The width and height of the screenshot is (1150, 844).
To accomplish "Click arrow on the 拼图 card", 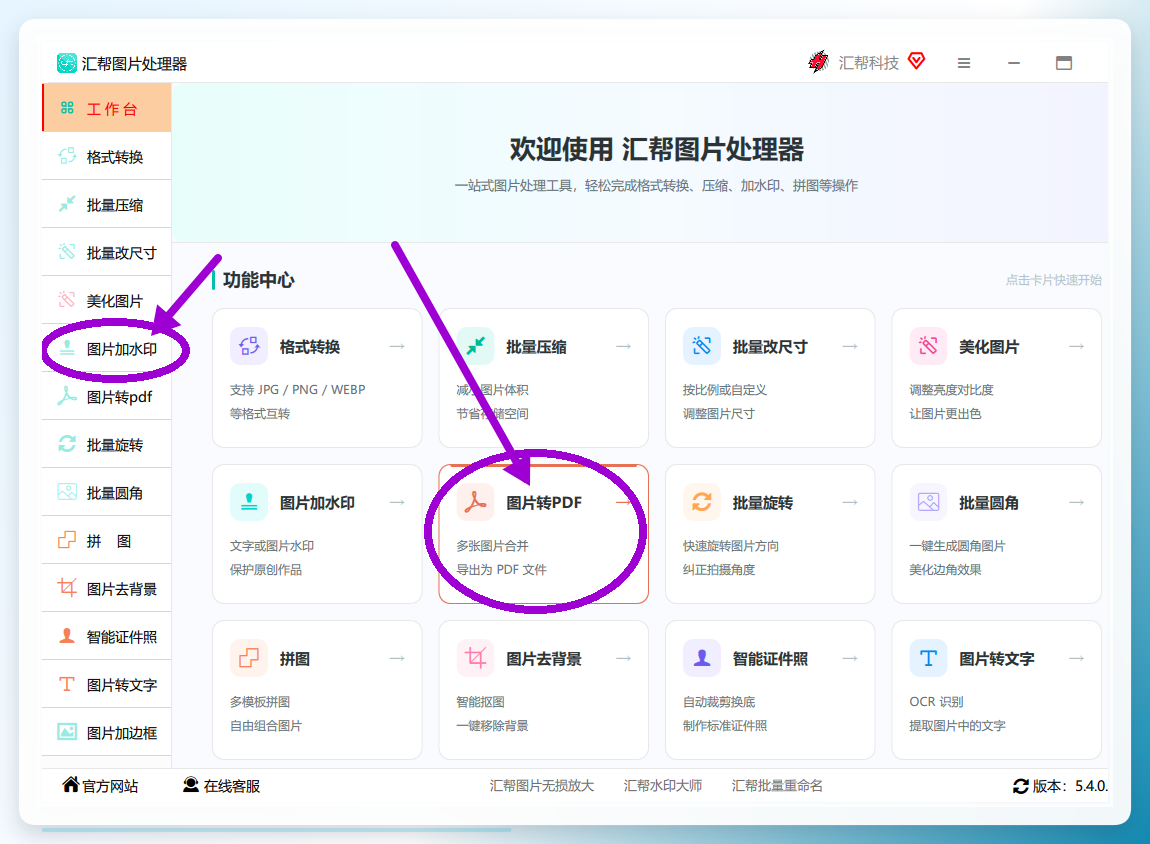I will (x=397, y=658).
